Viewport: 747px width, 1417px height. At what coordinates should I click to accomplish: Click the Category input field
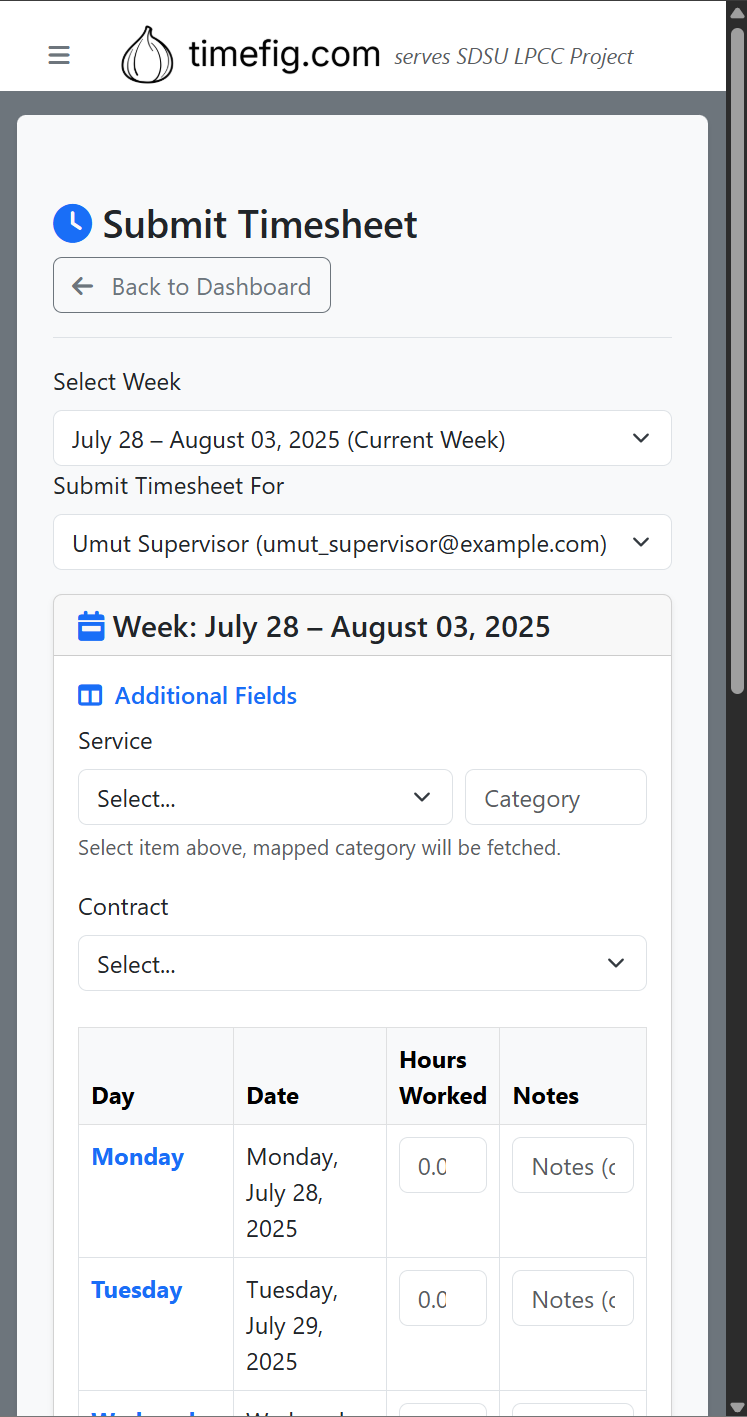[x=555, y=797]
